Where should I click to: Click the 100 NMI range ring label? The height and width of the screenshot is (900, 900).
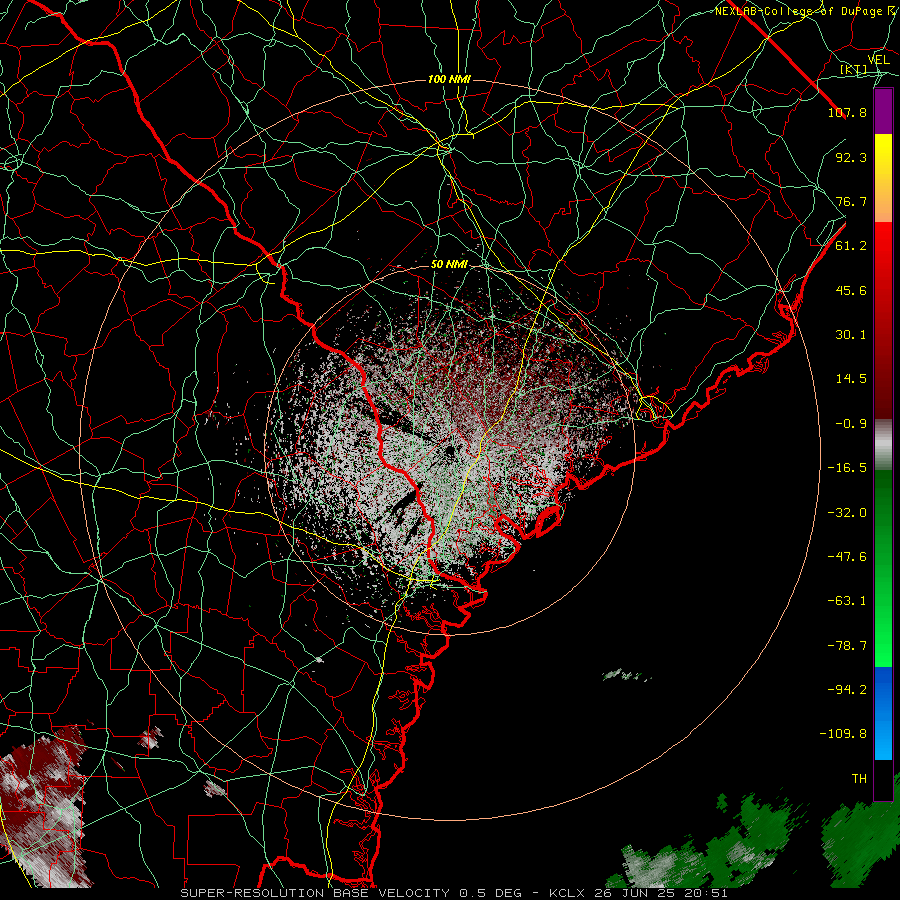click(449, 79)
